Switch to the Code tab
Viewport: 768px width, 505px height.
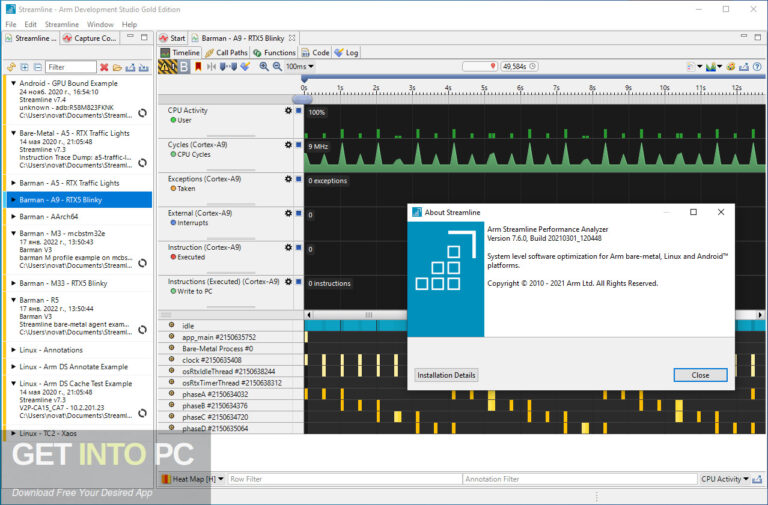tap(315, 52)
